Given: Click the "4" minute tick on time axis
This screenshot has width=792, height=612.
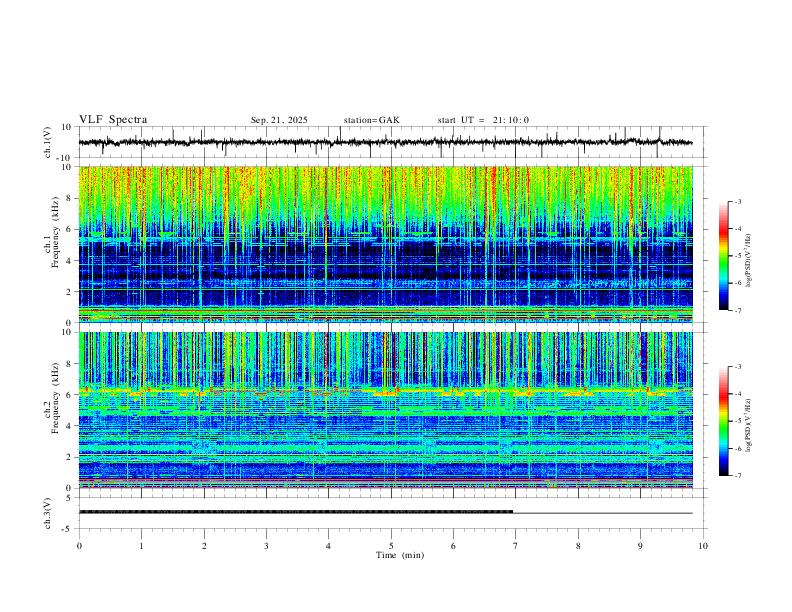Looking at the screenshot, I should [328, 546].
